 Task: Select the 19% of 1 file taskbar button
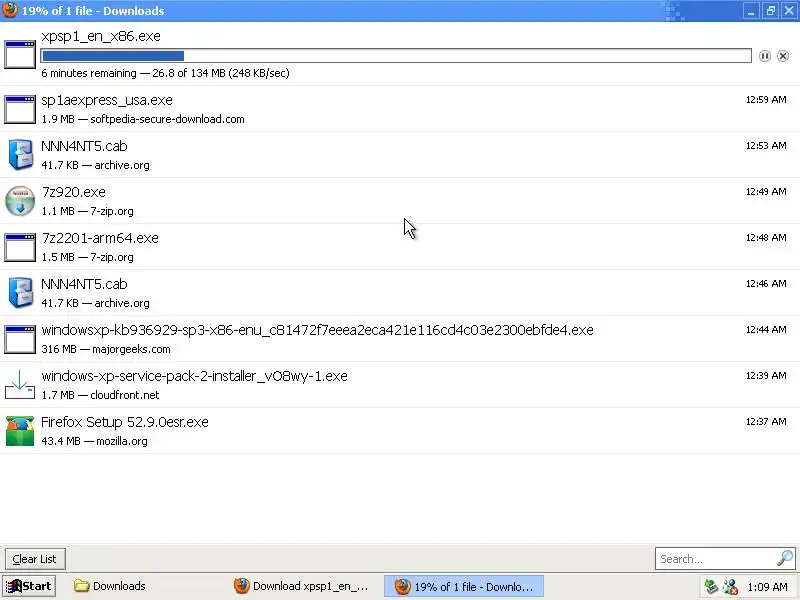(x=464, y=586)
